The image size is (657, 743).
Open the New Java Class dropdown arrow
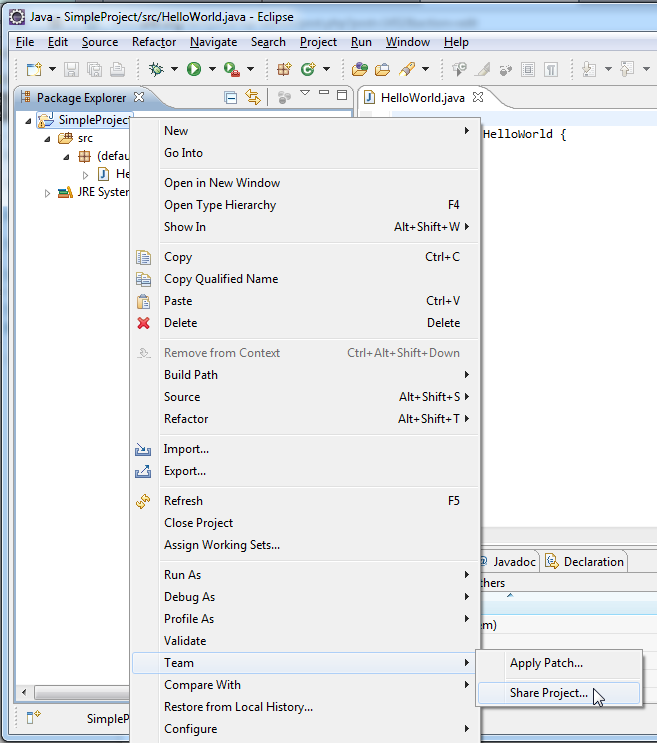click(x=326, y=70)
